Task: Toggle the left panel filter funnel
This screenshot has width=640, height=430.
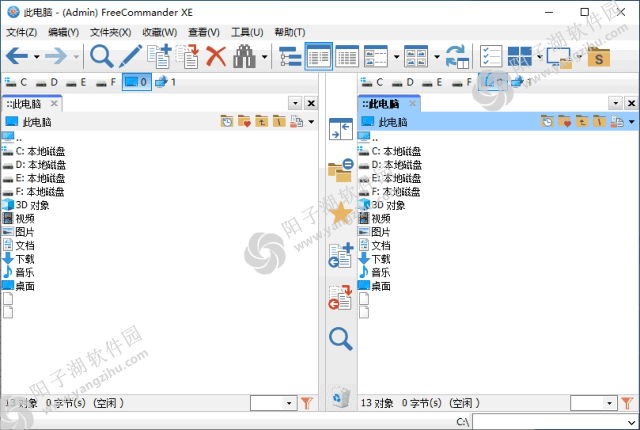Action: point(307,403)
